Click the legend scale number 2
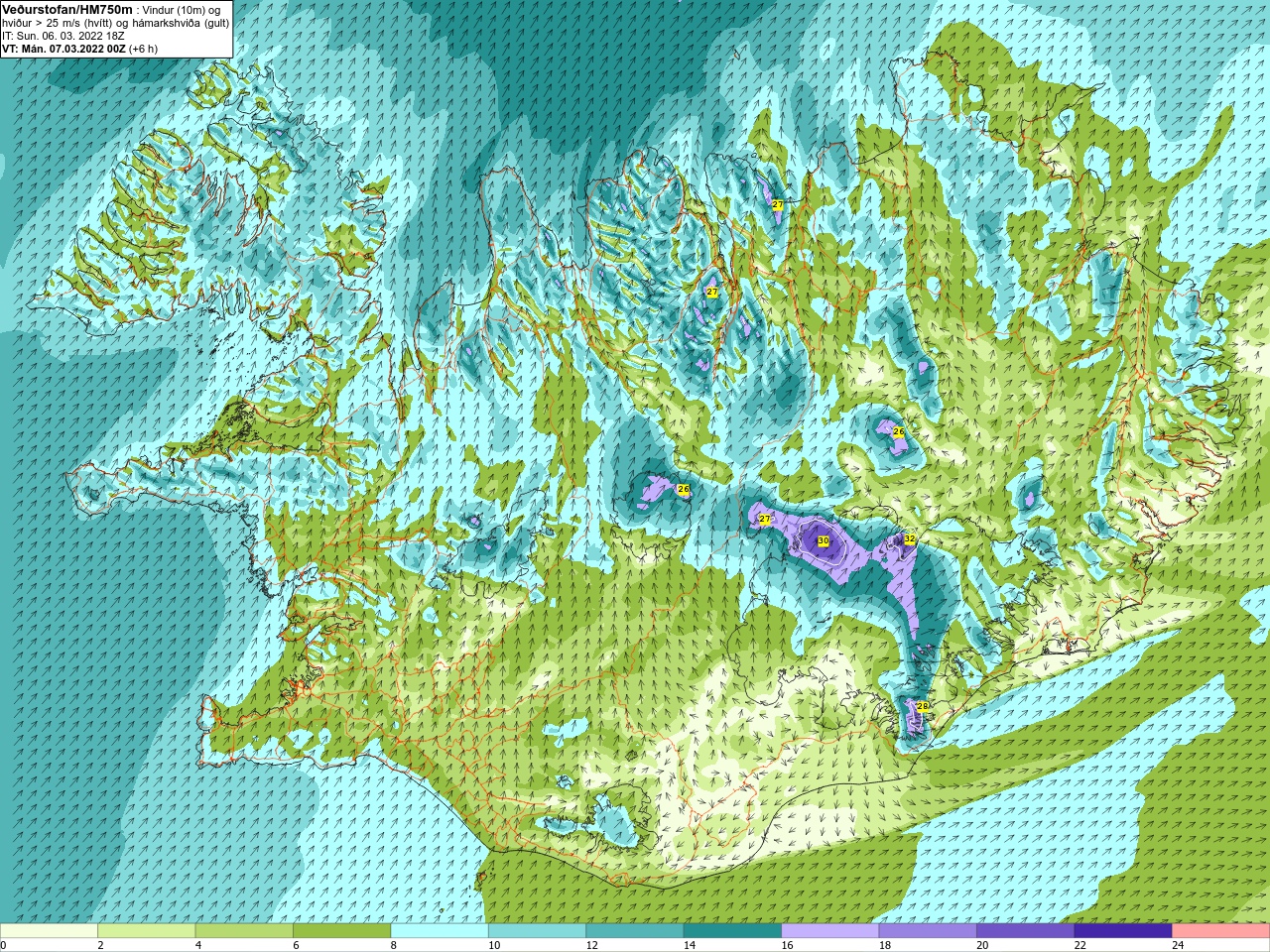 click(100, 945)
